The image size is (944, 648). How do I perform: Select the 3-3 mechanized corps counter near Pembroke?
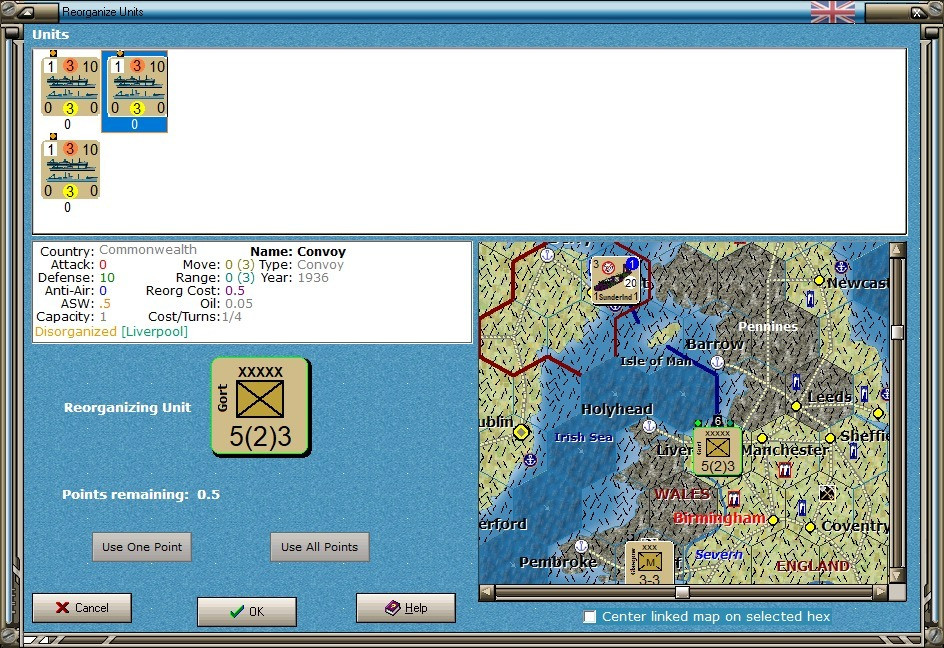click(649, 563)
